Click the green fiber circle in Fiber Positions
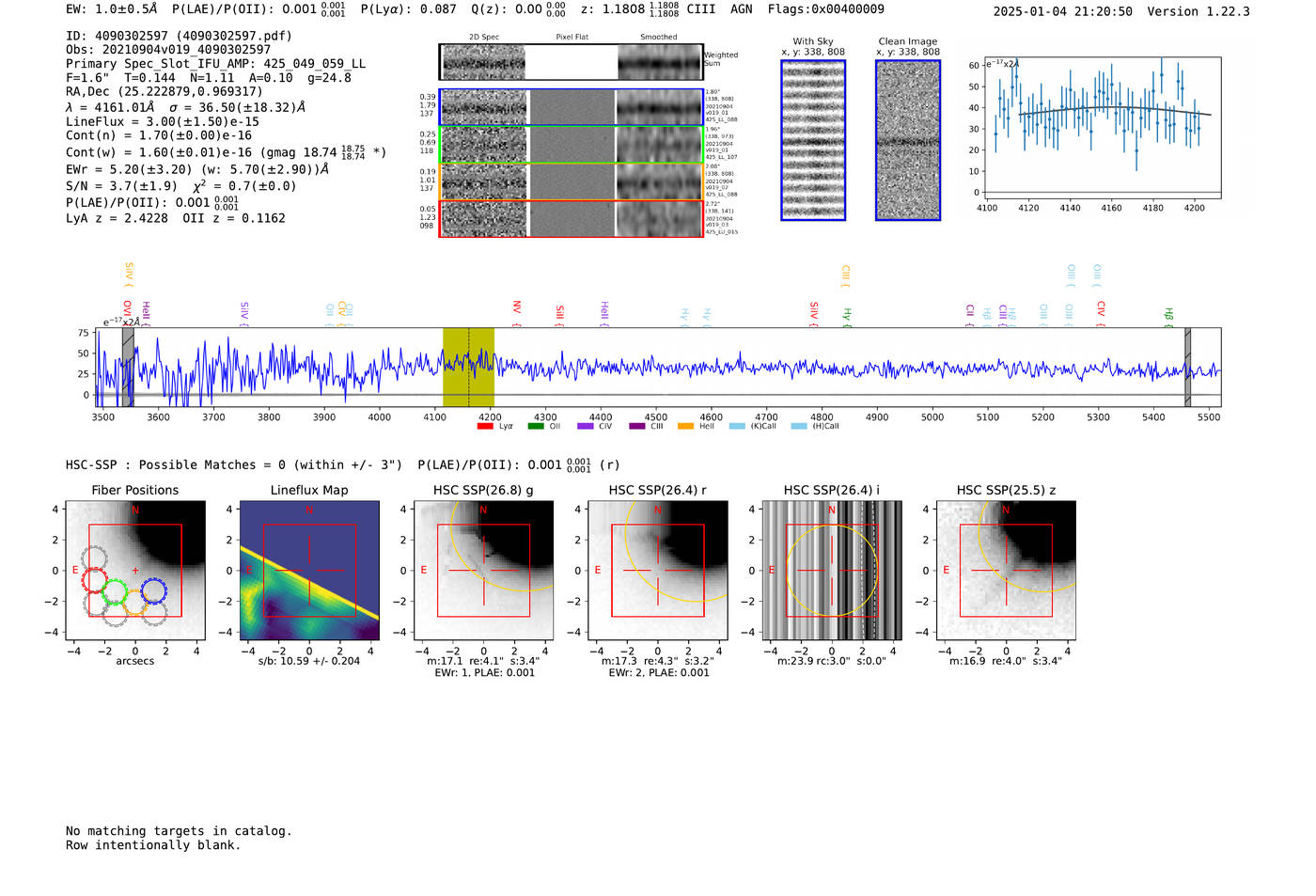This screenshot has width=1316, height=896. coord(115,592)
